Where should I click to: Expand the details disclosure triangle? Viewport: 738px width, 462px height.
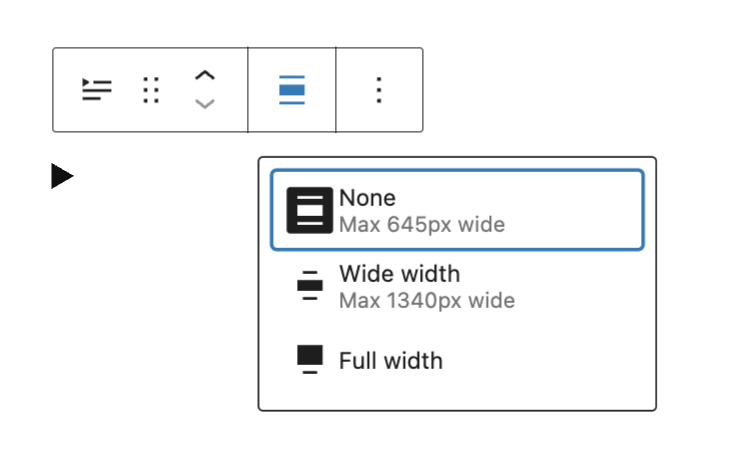click(x=62, y=177)
